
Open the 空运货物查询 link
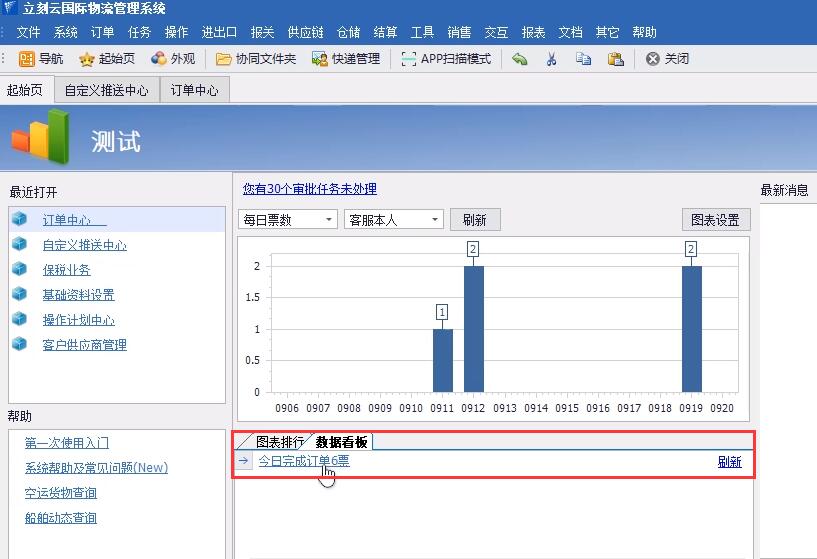60,493
